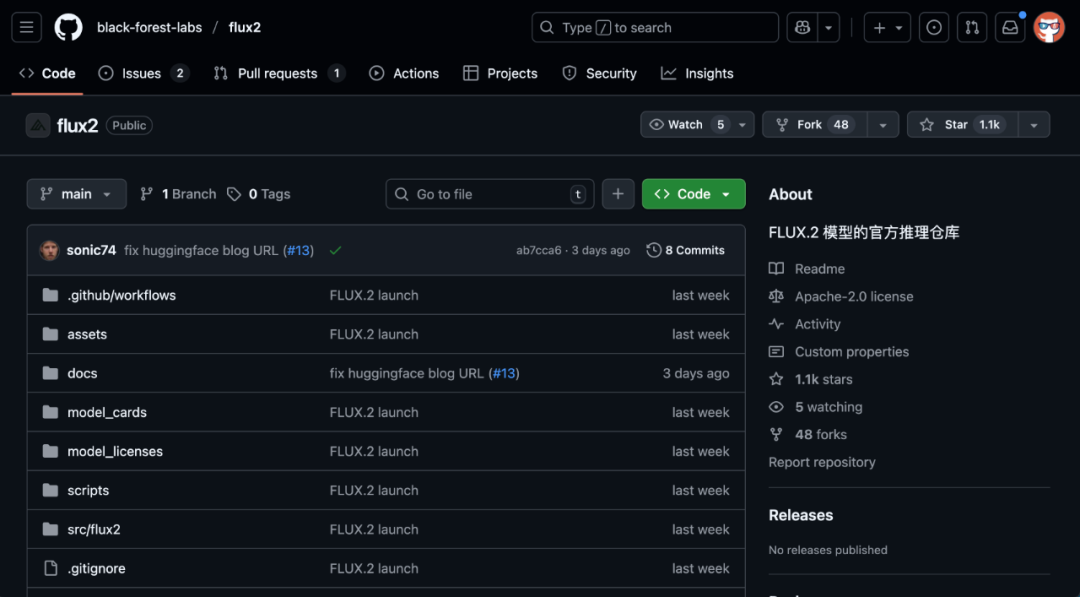The width and height of the screenshot is (1080, 597).
Task: Focus the Go to file search field
Action: [x=489, y=193]
